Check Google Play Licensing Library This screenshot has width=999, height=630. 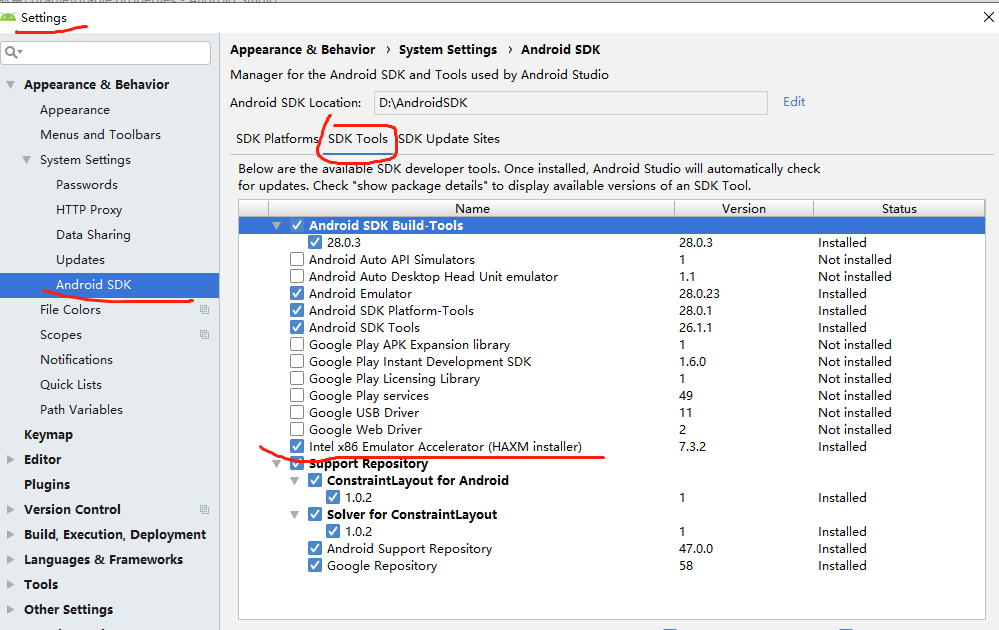point(297,378)
